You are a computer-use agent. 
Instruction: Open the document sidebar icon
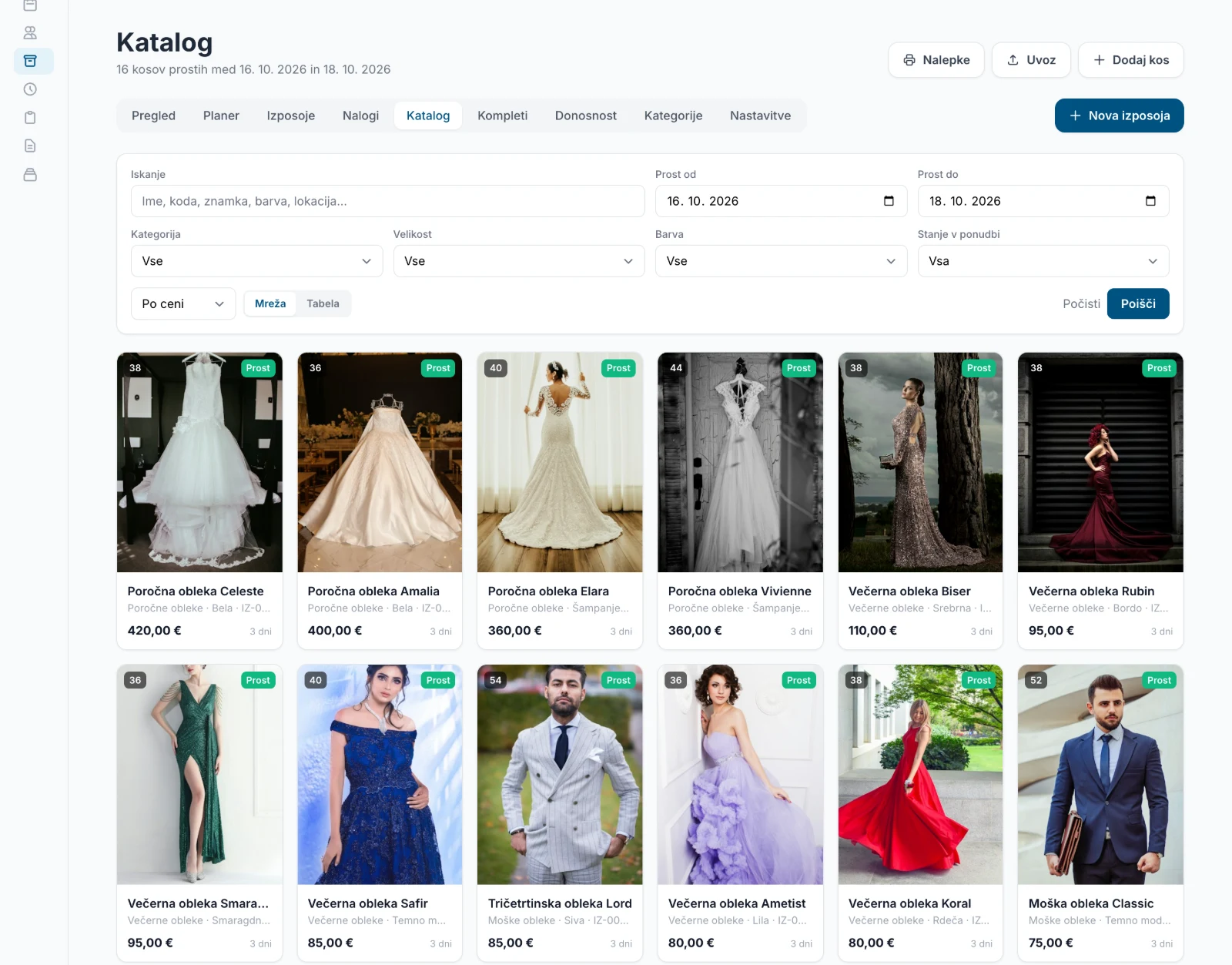tap(30, 146)
